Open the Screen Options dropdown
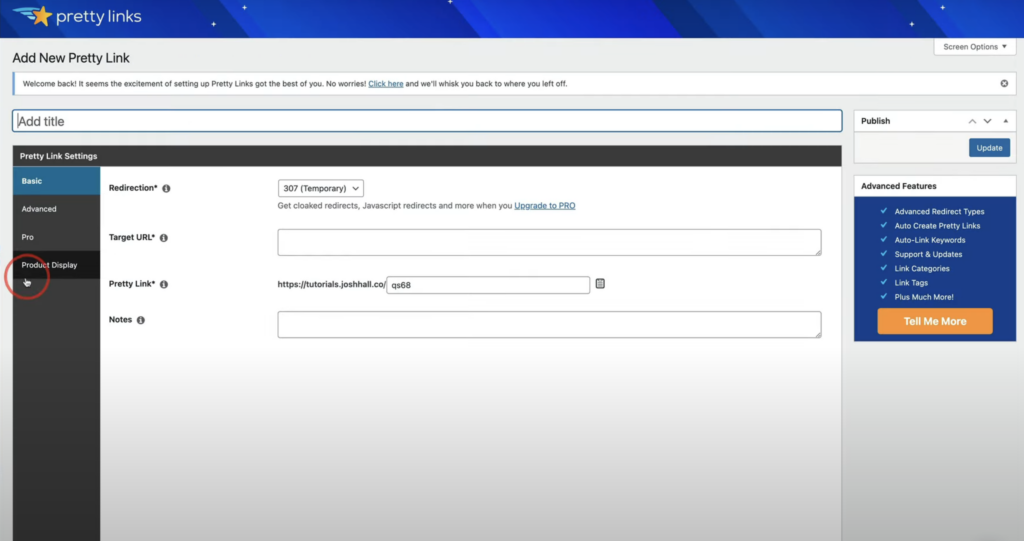The height and width of the screenshot is (541, 1024). coord(974,47)
